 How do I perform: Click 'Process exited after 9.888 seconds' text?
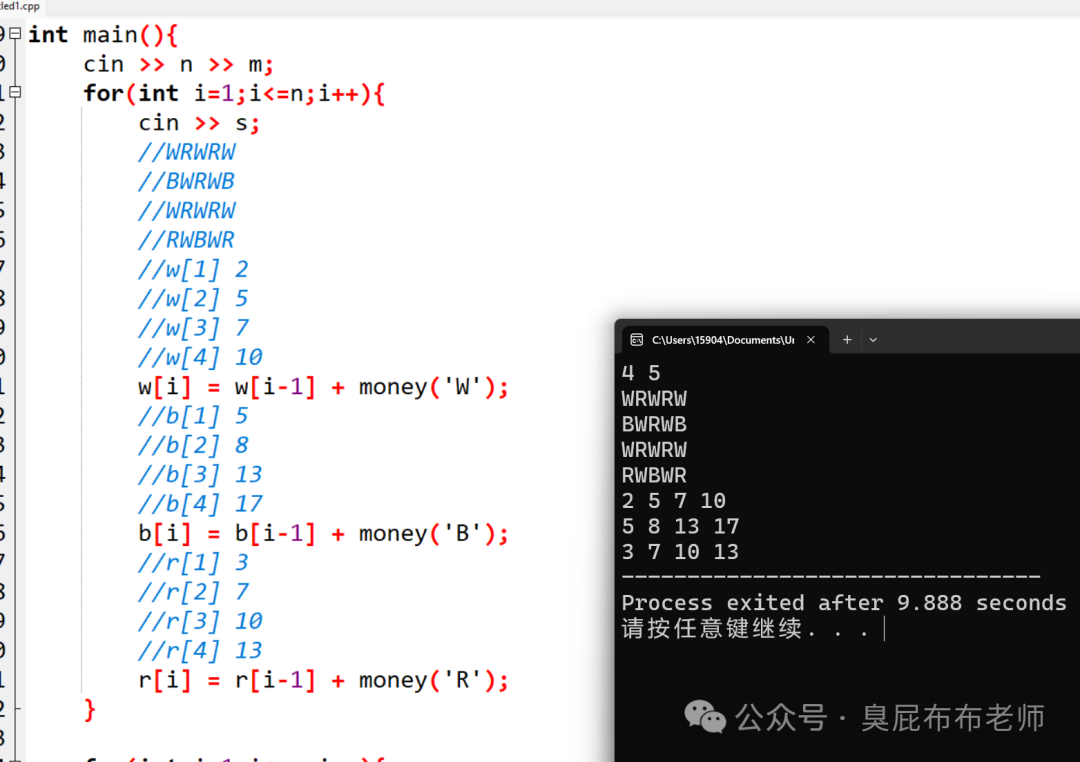[844, 604]
